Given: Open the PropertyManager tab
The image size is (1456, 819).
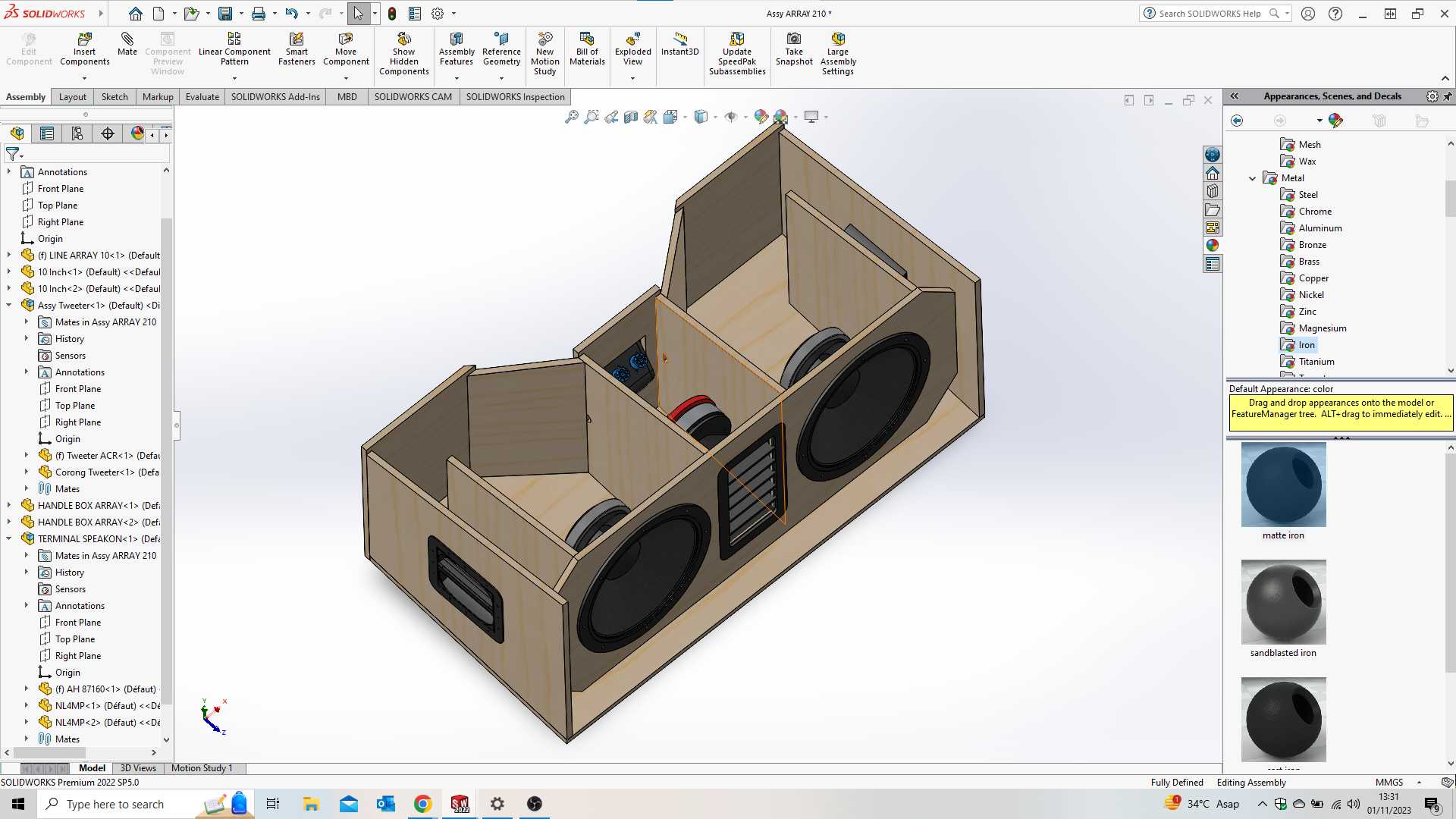Looking at the screenshot, I should (47, 133).
